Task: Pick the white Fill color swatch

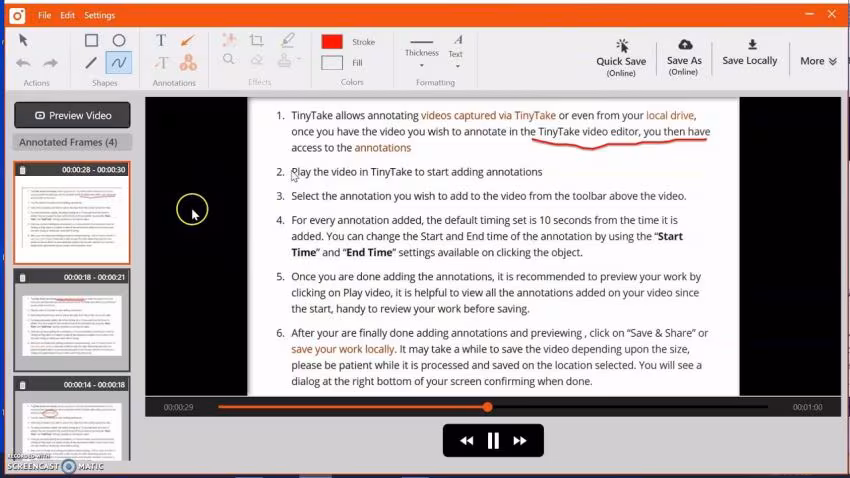Action: (x=332, y=63)
